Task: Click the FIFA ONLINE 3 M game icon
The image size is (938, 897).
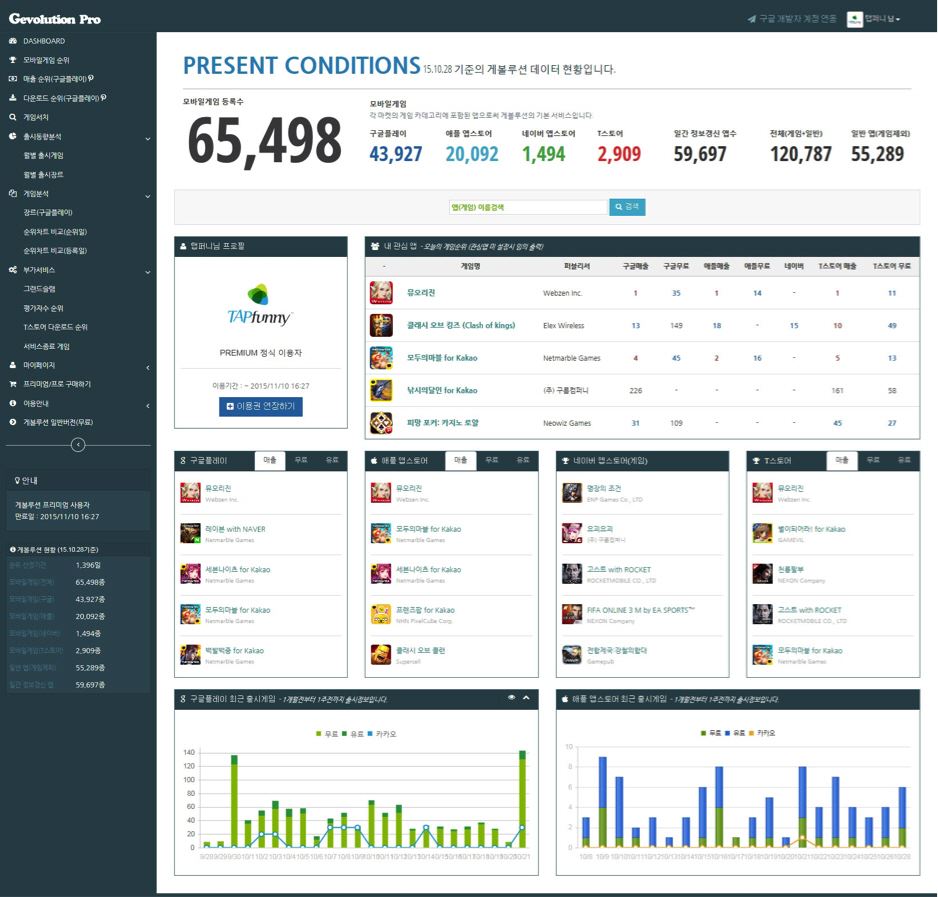Action: [x=571, y=613]
